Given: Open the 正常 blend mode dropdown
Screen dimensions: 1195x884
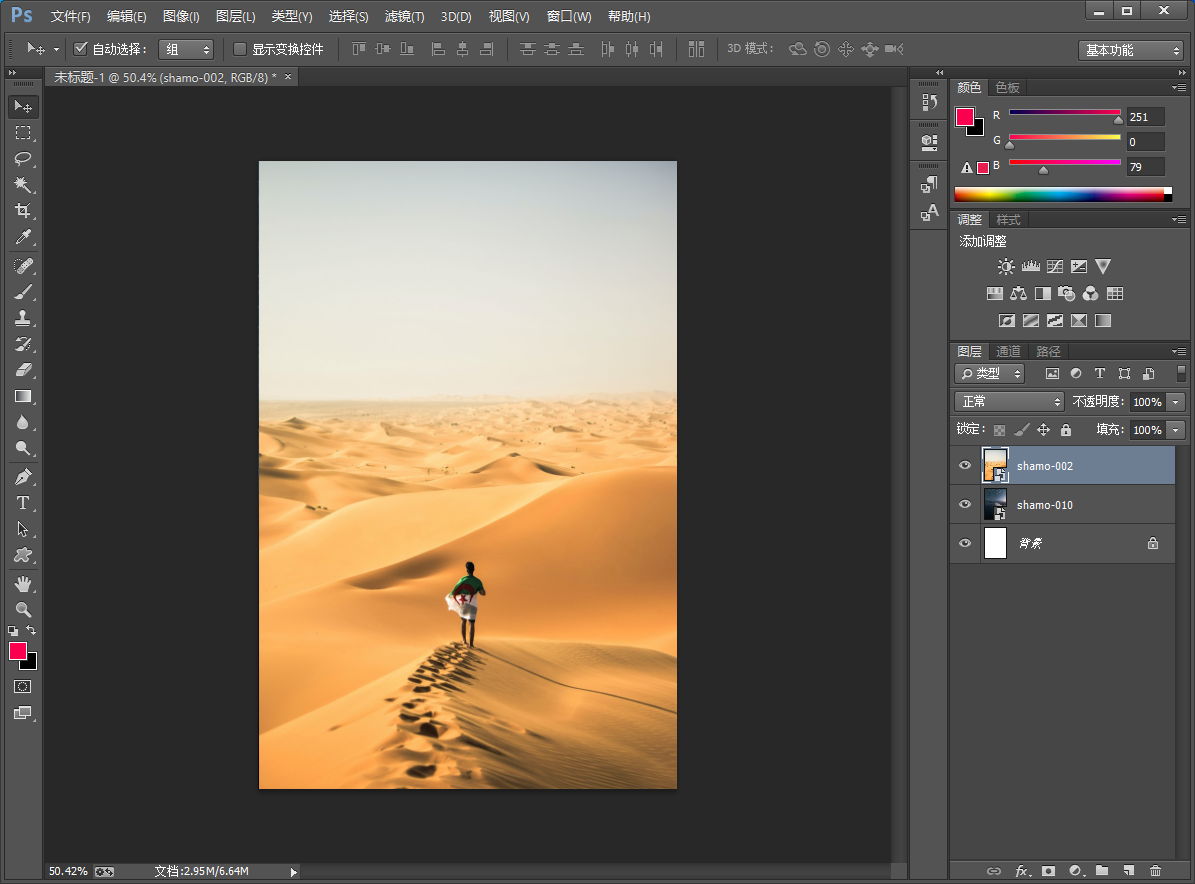Looking at the screenshot, I should [x=1009, y=402].
